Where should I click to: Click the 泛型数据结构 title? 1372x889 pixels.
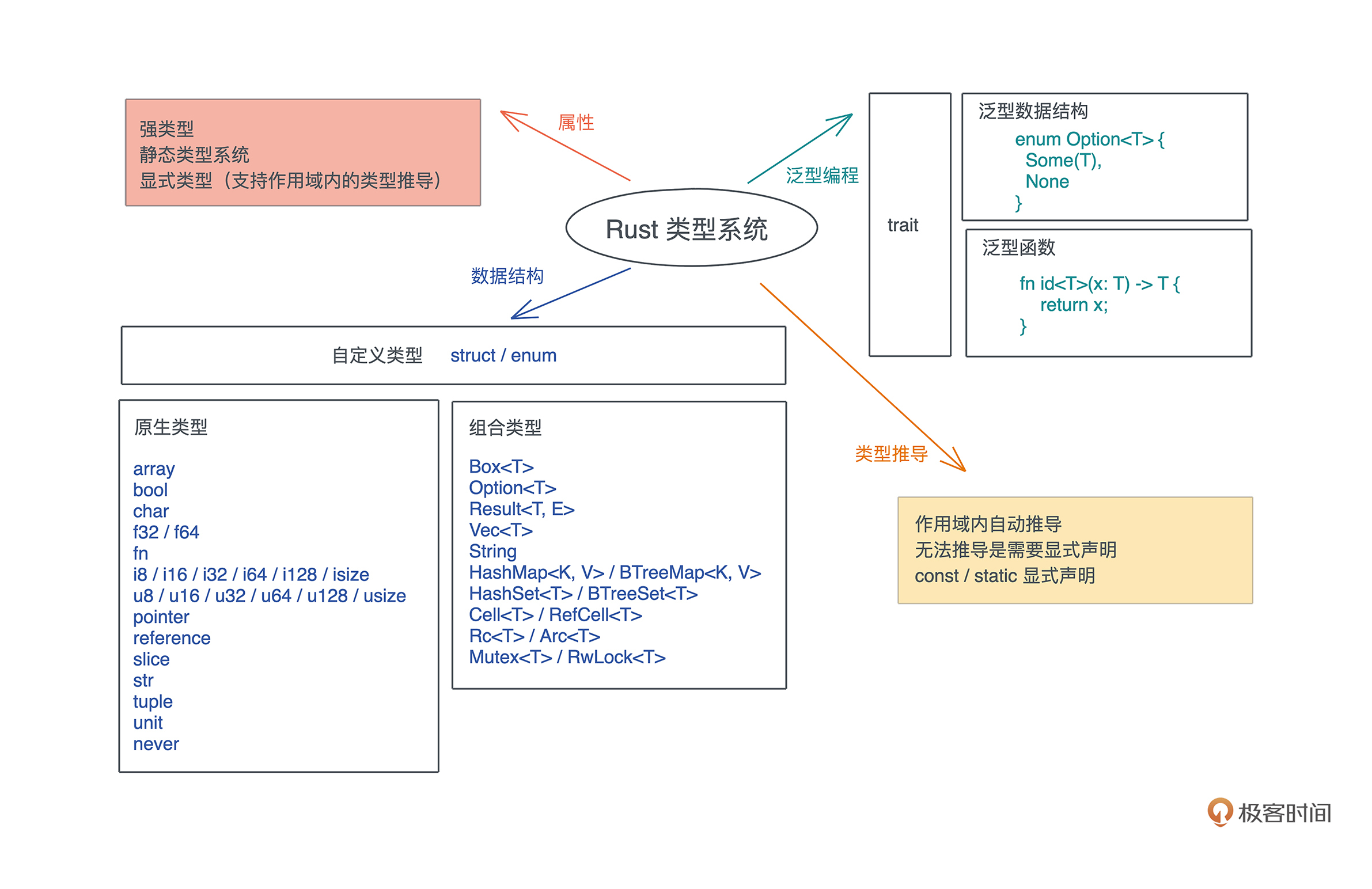1033,111
